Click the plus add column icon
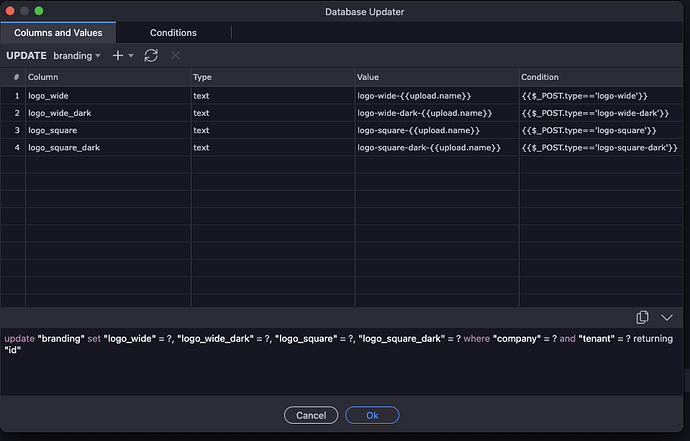The image size is (690, 441). click(117, 55)
